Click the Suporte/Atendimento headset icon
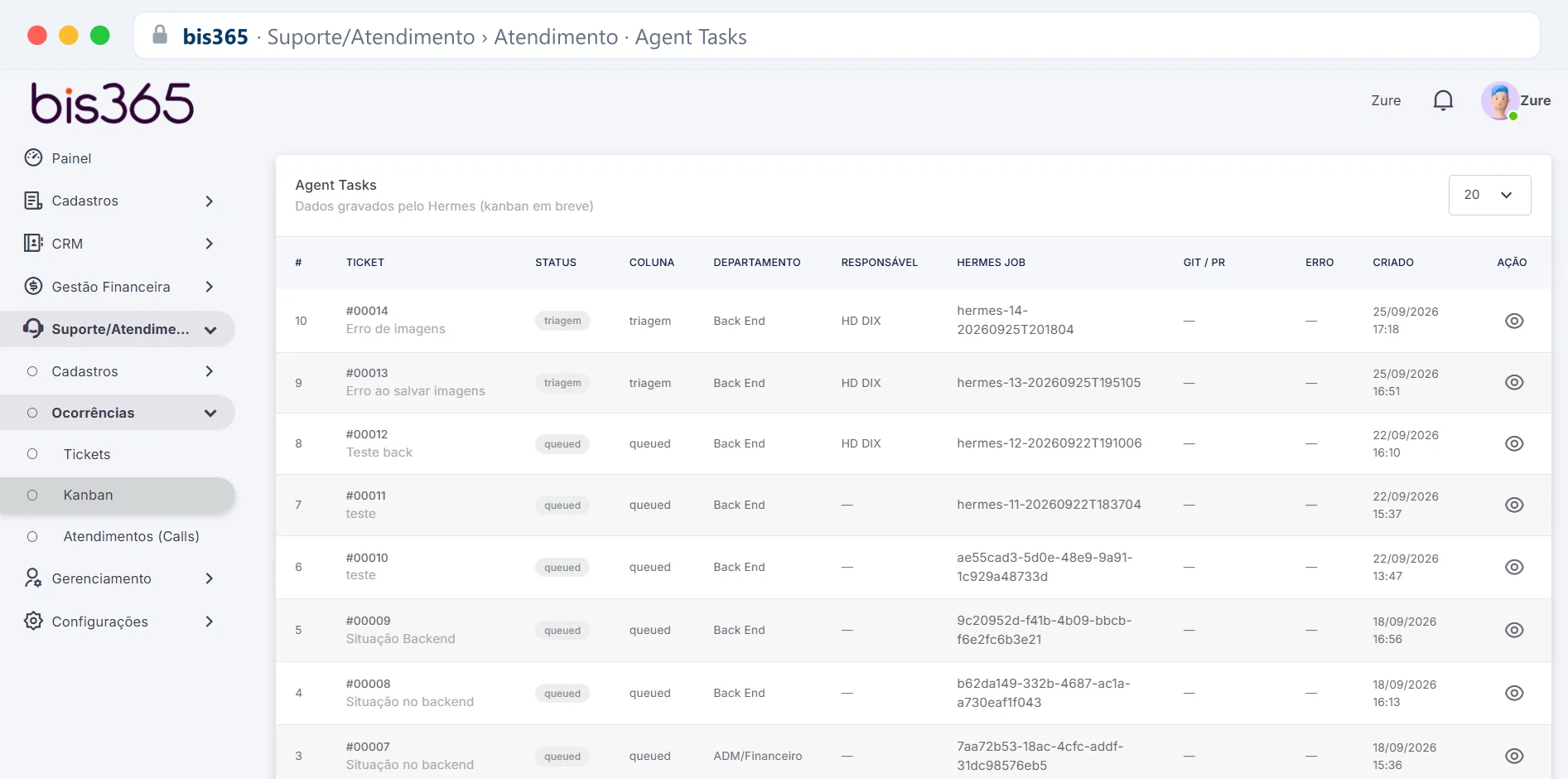 coord(33,328)
